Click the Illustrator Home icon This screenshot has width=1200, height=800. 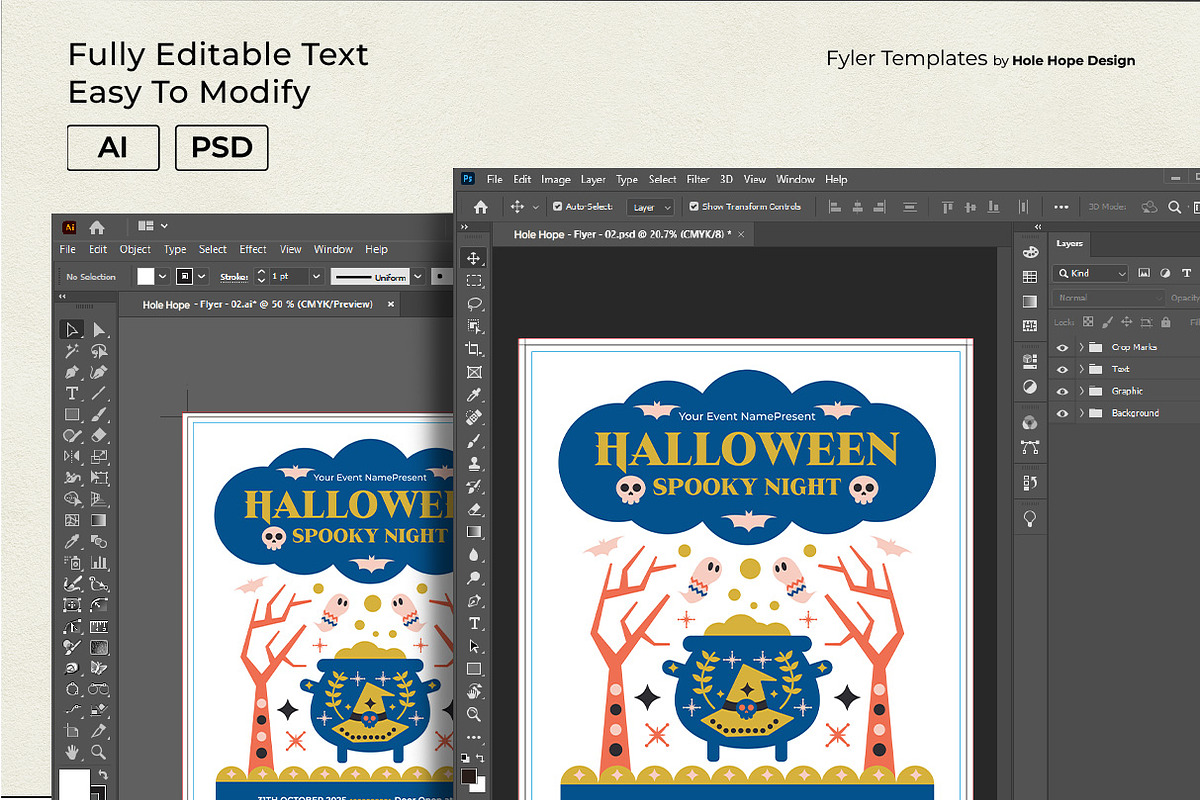tap(97, 227)
